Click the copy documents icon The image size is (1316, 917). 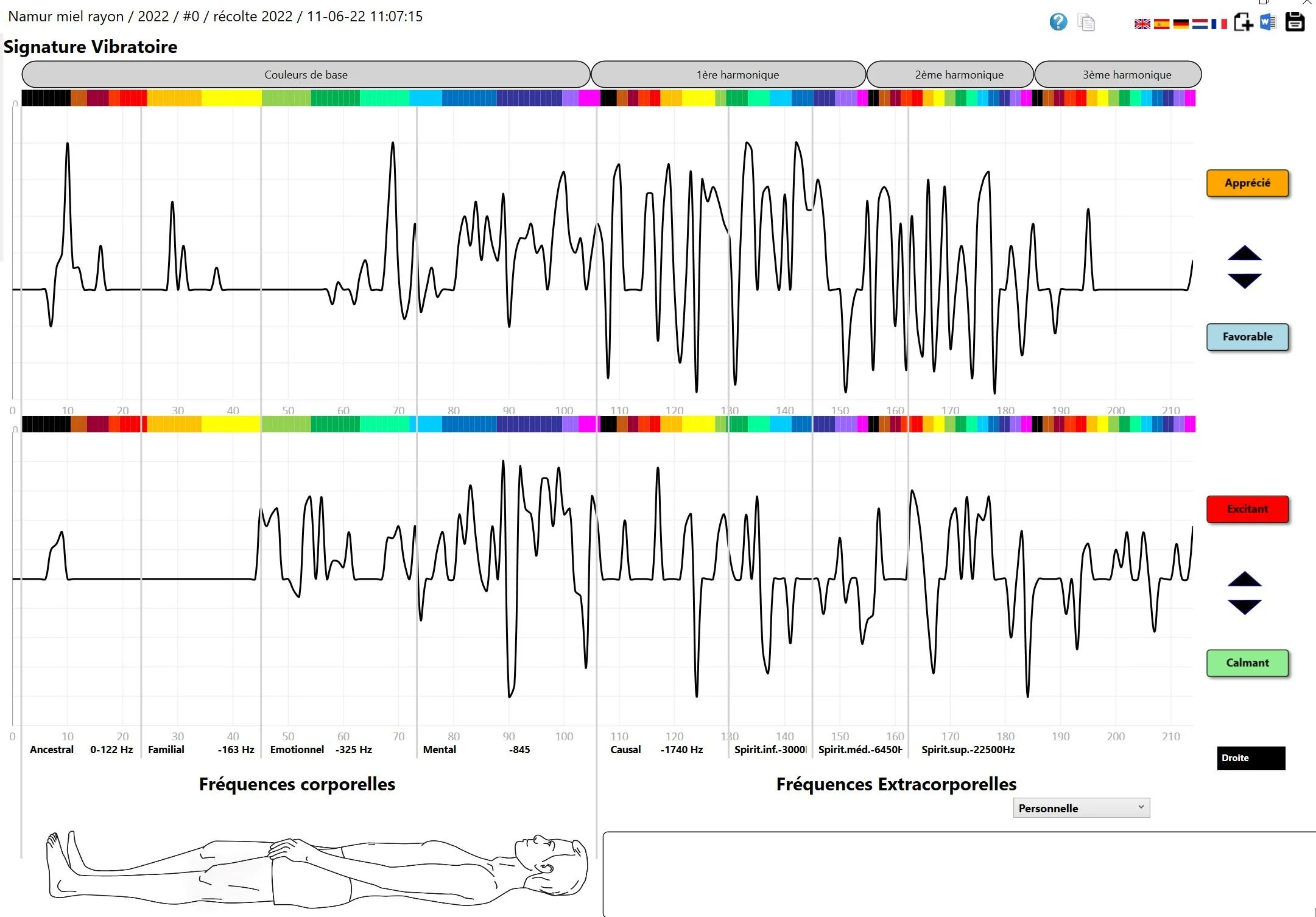[x=1086, y=23]
